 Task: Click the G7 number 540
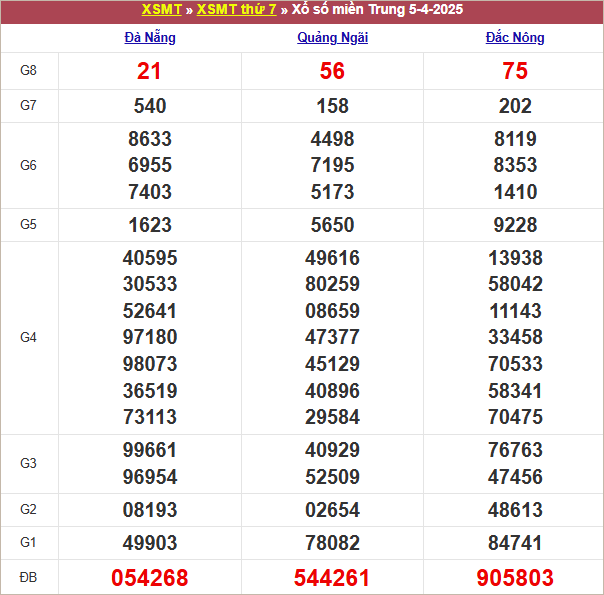pos(150,106)
